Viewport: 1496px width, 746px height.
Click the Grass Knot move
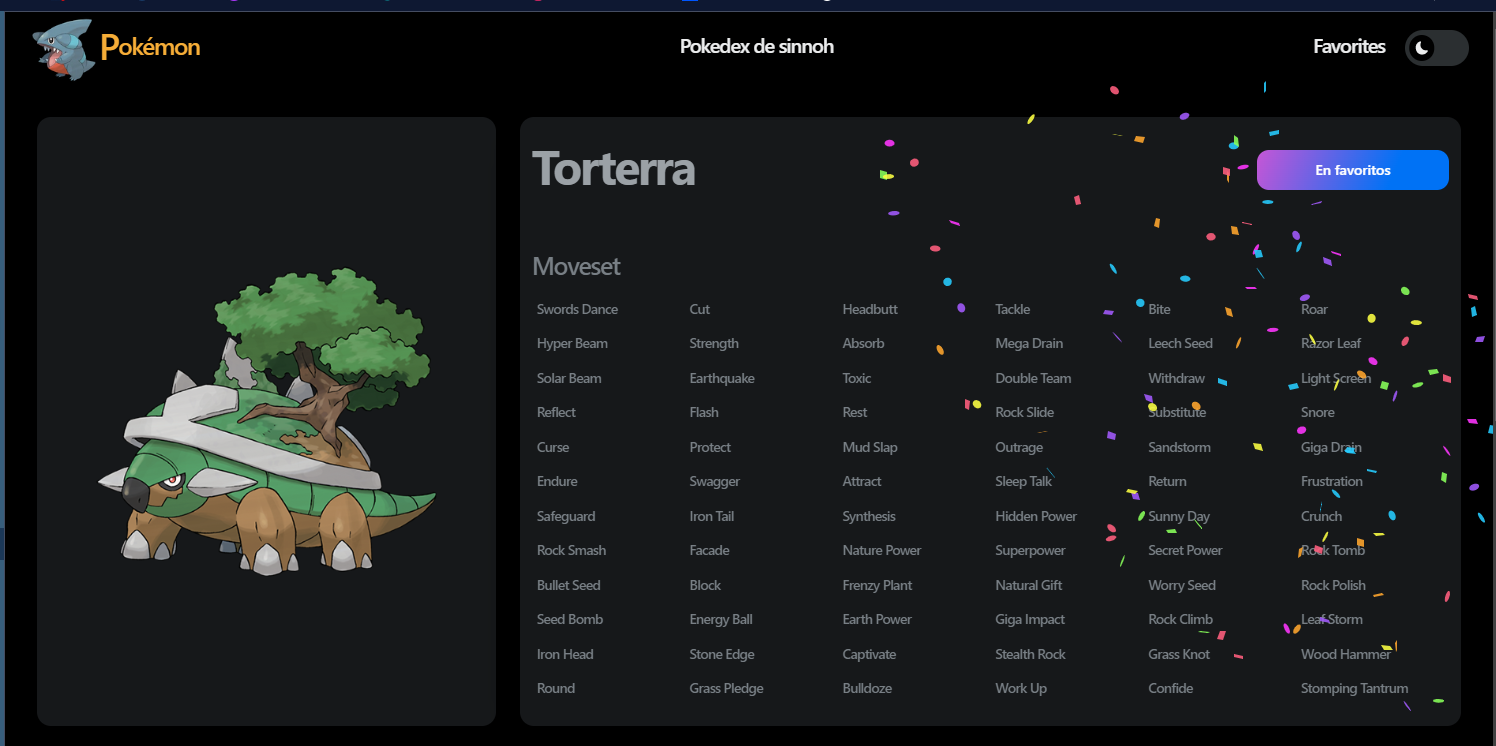click(1179, 654)
